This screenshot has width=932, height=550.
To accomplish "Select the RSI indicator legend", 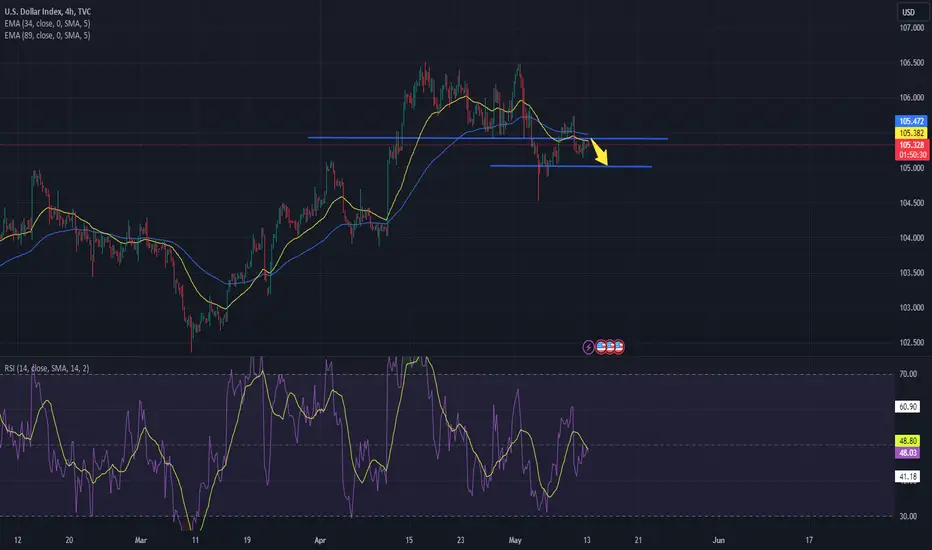I will 47,369.
